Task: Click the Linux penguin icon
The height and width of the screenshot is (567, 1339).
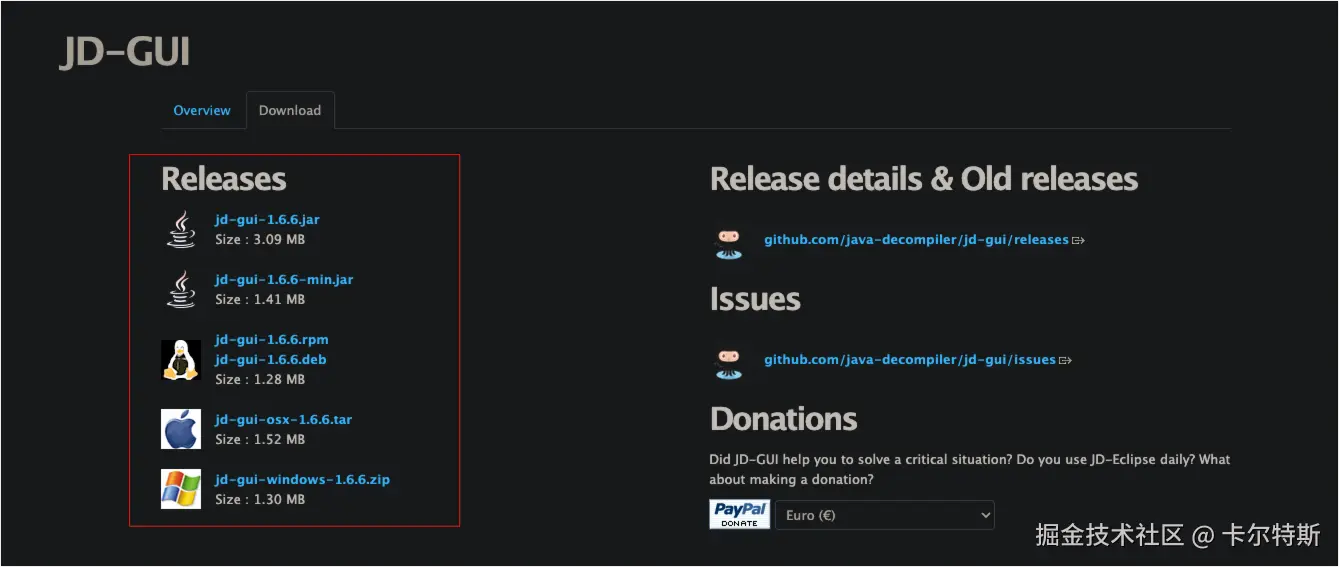Action: pyautogui.click(x=181, y=360)
